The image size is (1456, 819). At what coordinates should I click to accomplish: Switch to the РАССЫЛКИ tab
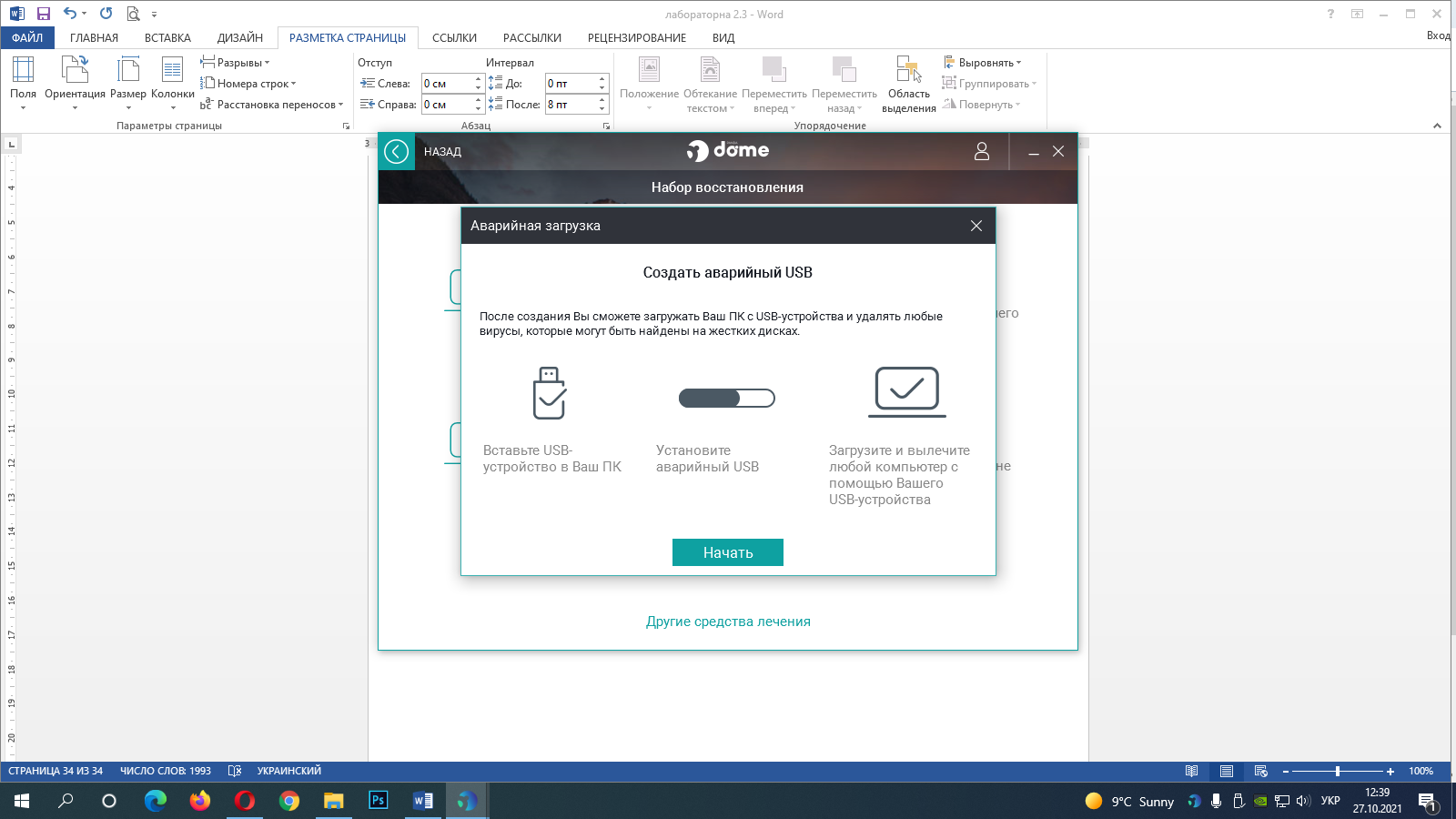point(532,37)
